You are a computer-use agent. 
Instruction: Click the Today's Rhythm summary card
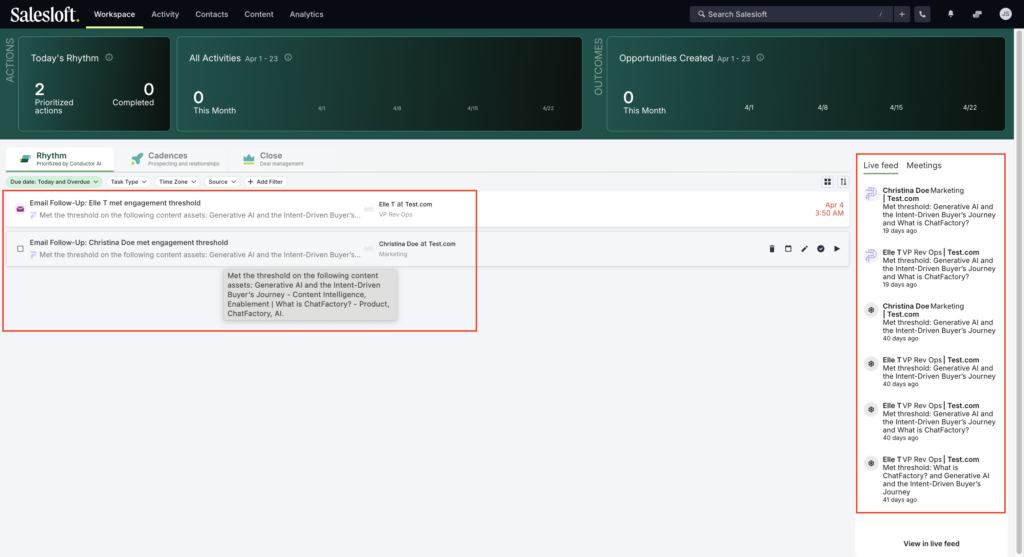coord(94,84)
